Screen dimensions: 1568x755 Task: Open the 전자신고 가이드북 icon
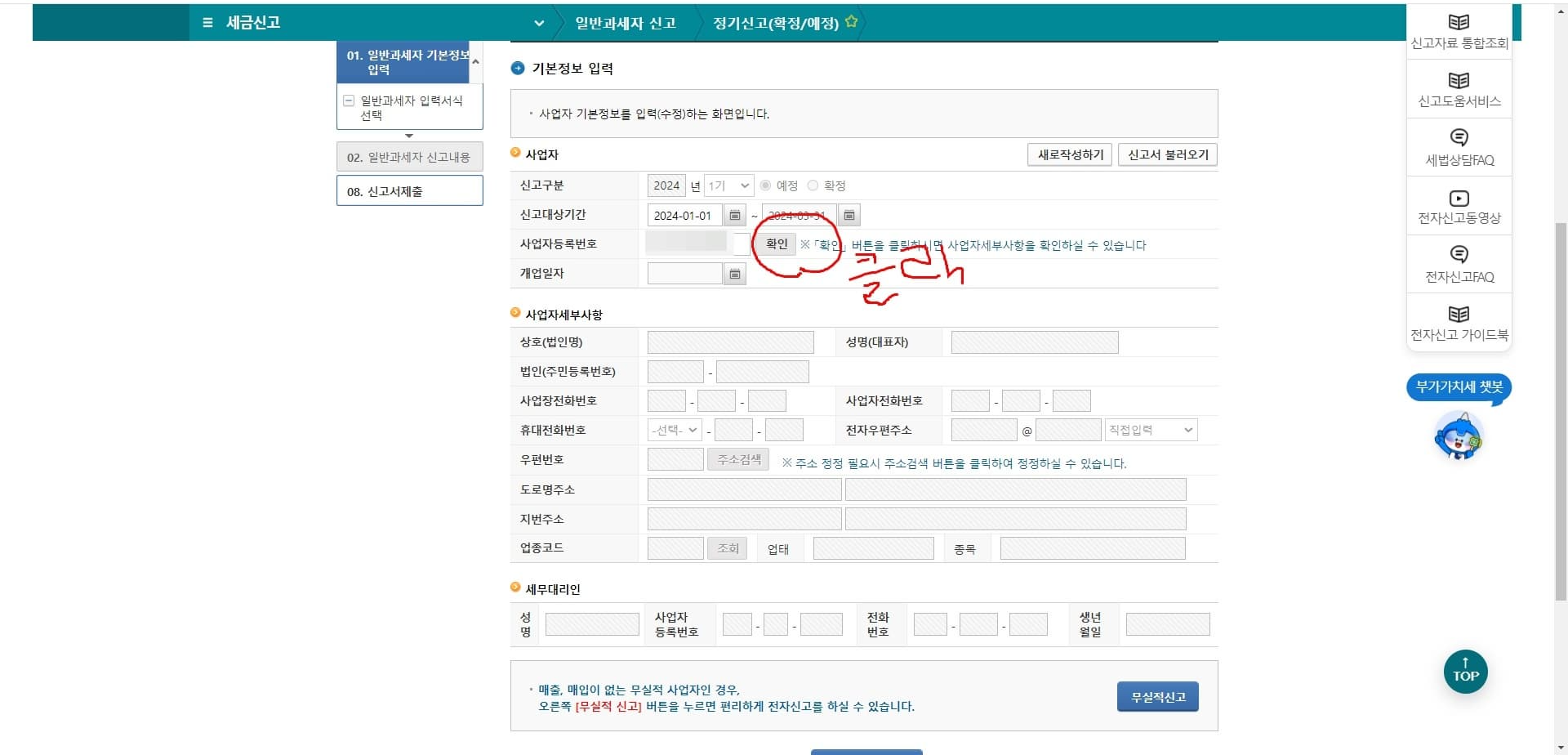1459,320
